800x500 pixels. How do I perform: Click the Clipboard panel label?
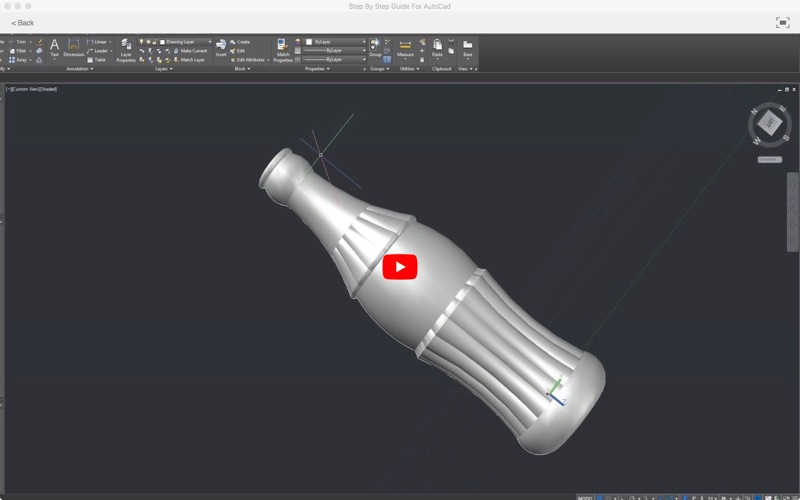pos(441,69)
